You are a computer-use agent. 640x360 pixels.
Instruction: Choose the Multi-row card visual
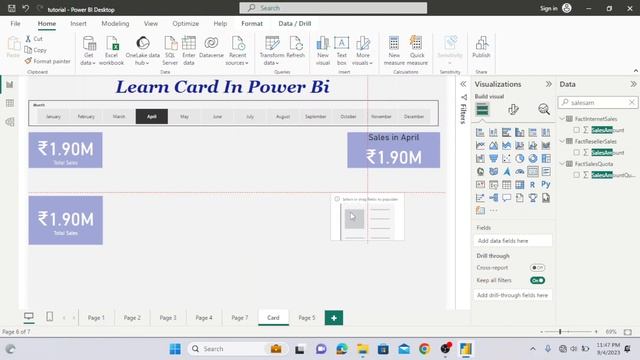point(546,171)
